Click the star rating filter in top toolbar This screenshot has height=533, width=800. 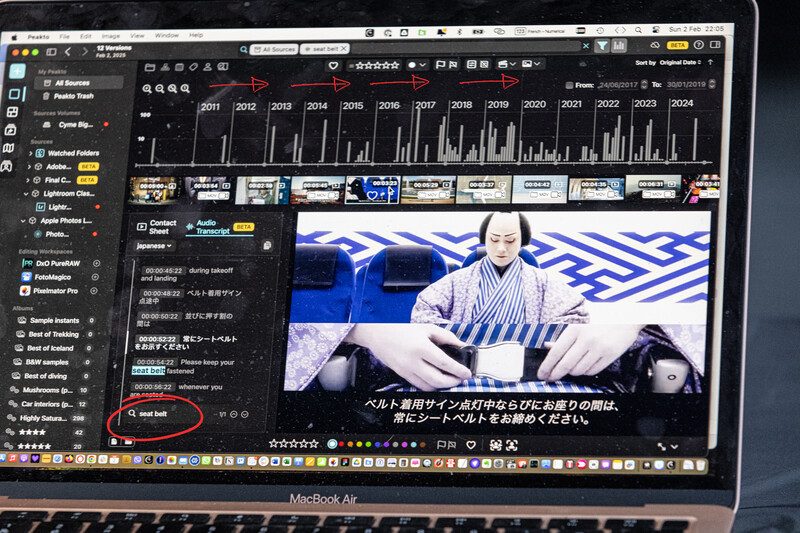tap(376, 65)
